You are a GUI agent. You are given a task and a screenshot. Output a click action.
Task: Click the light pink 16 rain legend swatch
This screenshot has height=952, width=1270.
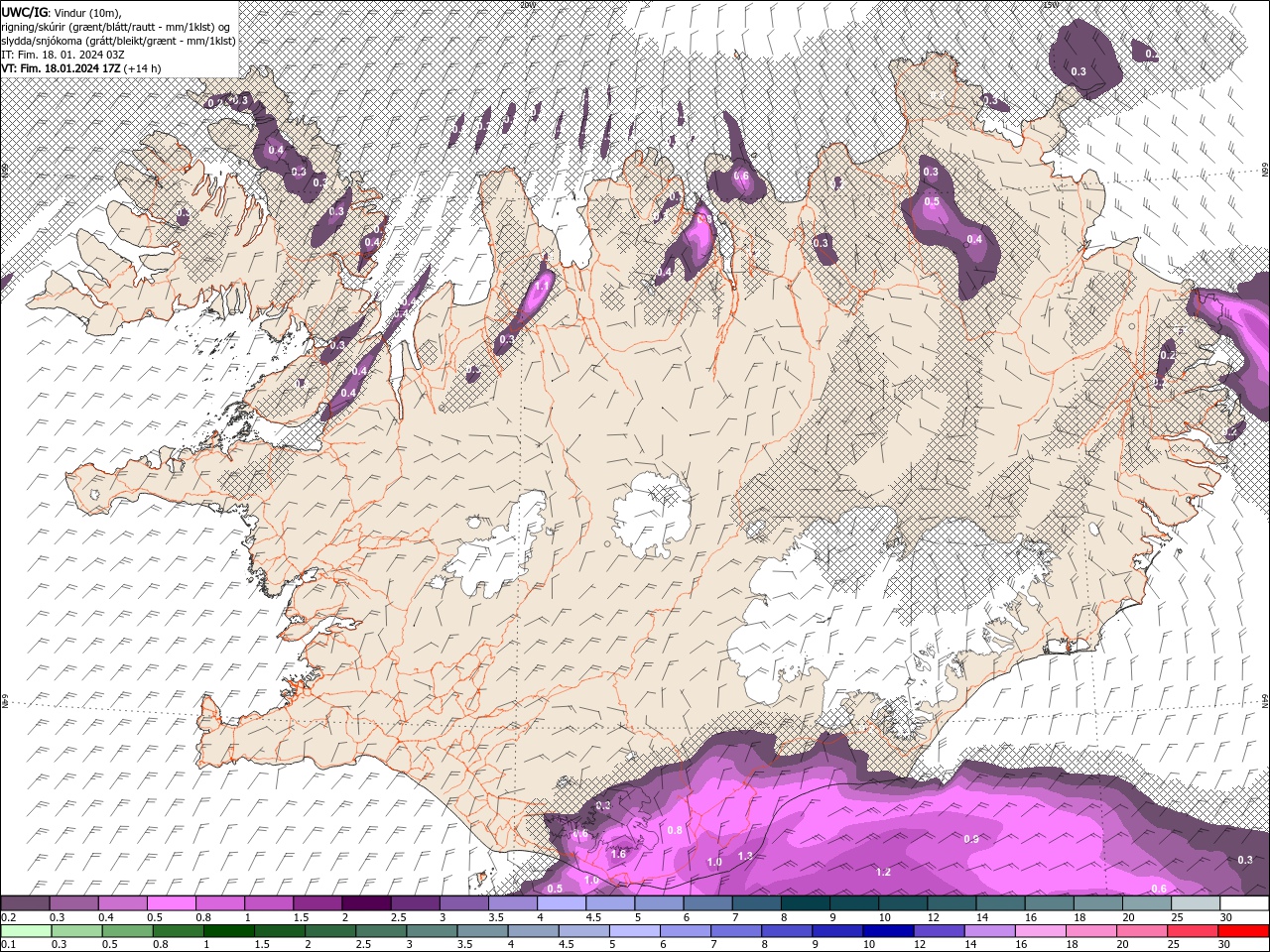click(x=1041, y=931)
